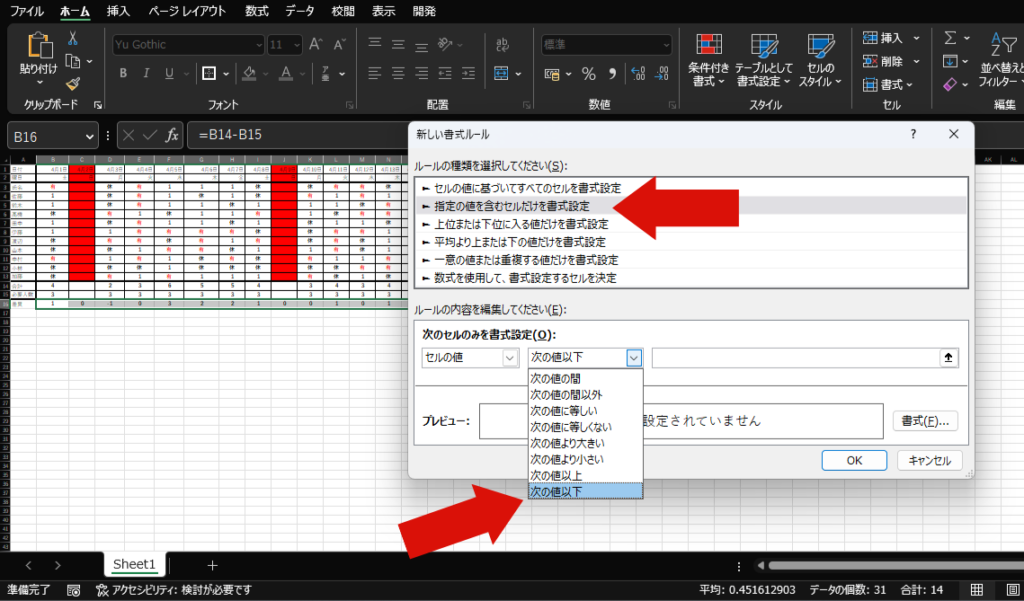The width and height of the screenshot is (1024, 601).
Task: Choose 次の値より小さい from operator list
Action: 585,459
